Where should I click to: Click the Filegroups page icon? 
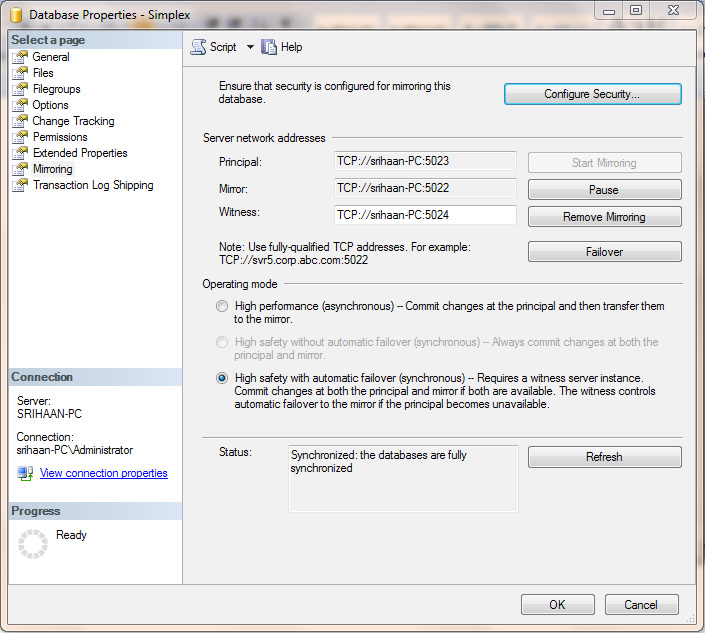(20, 89)
